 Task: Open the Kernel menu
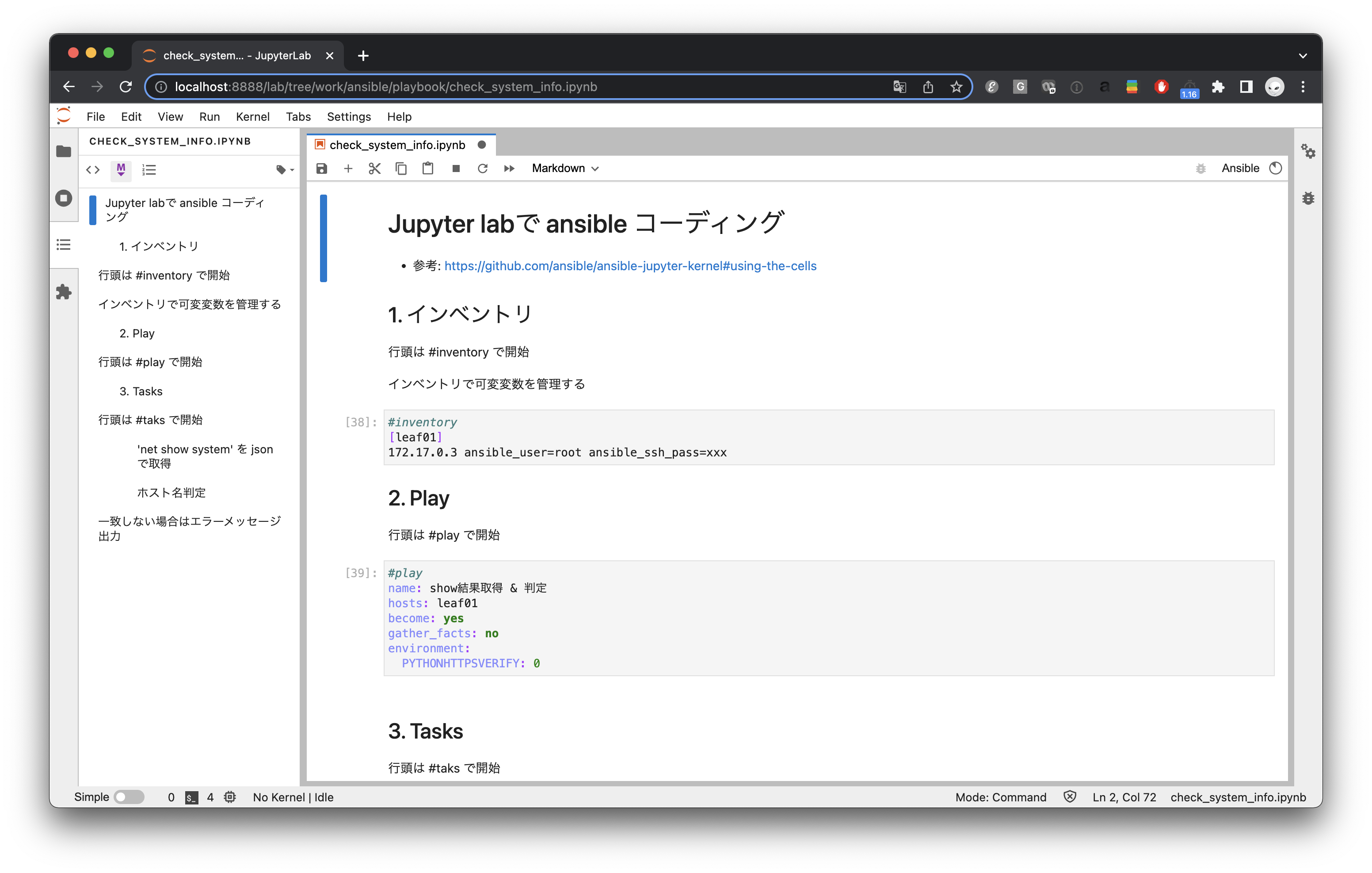tap(252, 116)
